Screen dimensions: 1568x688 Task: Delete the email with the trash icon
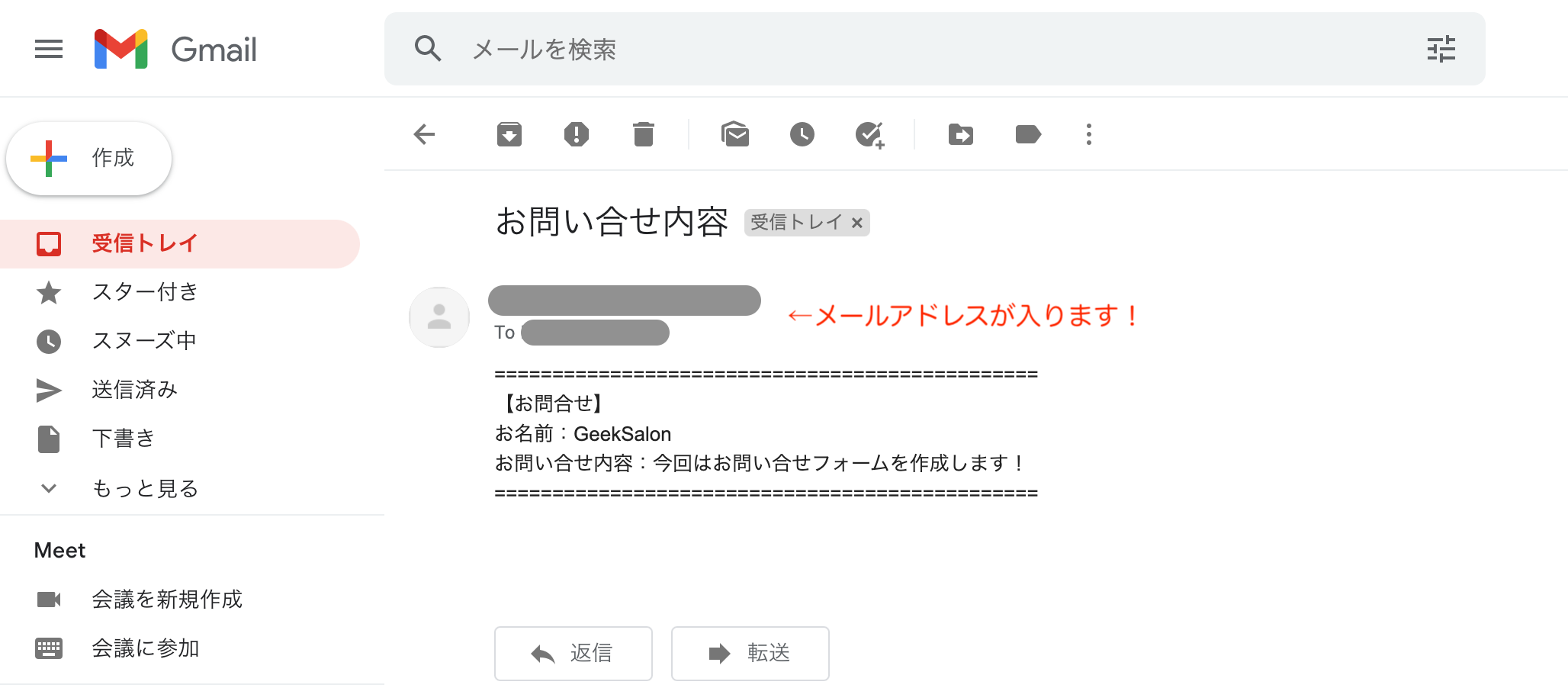point(643,133)
